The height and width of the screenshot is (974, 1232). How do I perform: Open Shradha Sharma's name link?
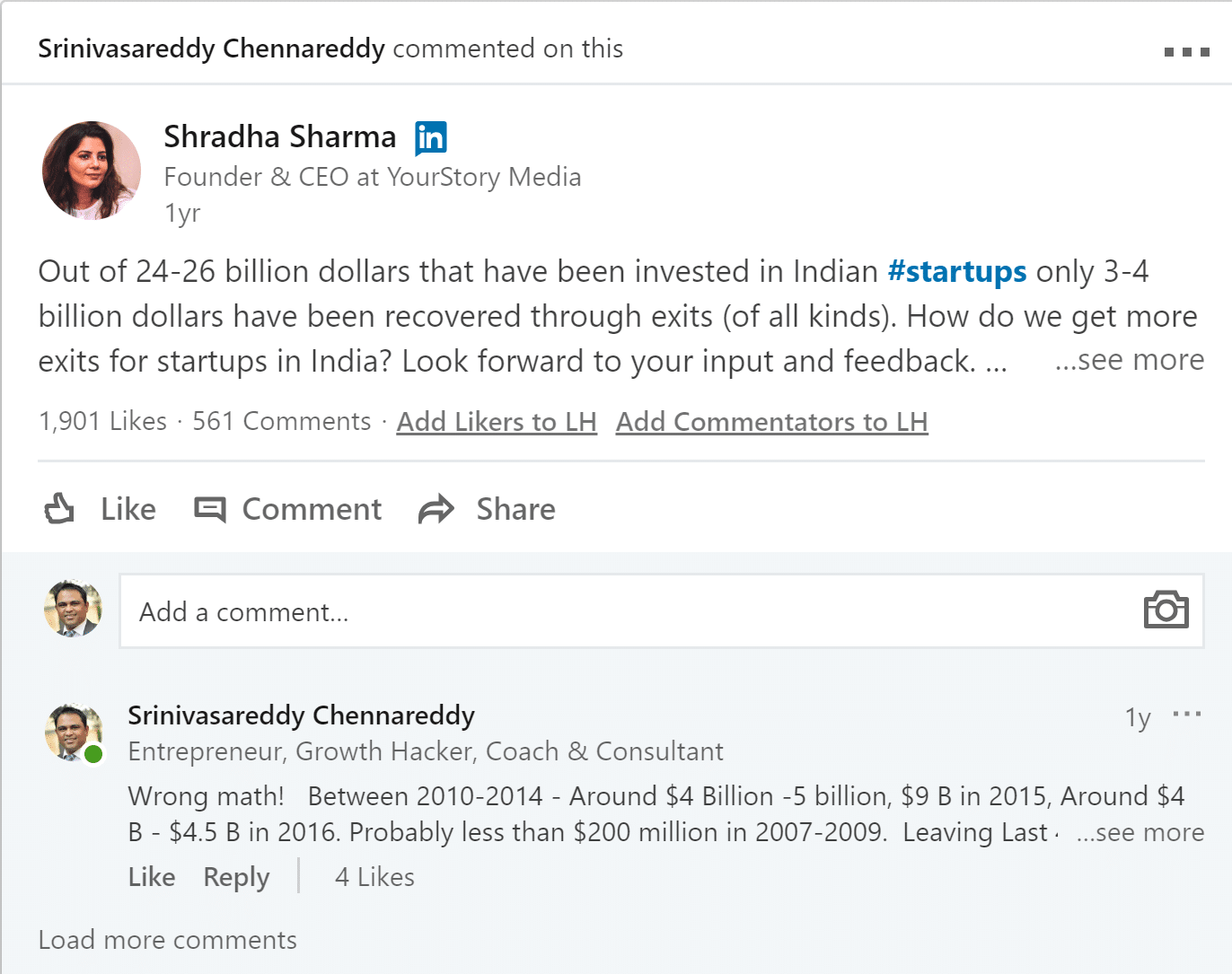pos(279,136)
